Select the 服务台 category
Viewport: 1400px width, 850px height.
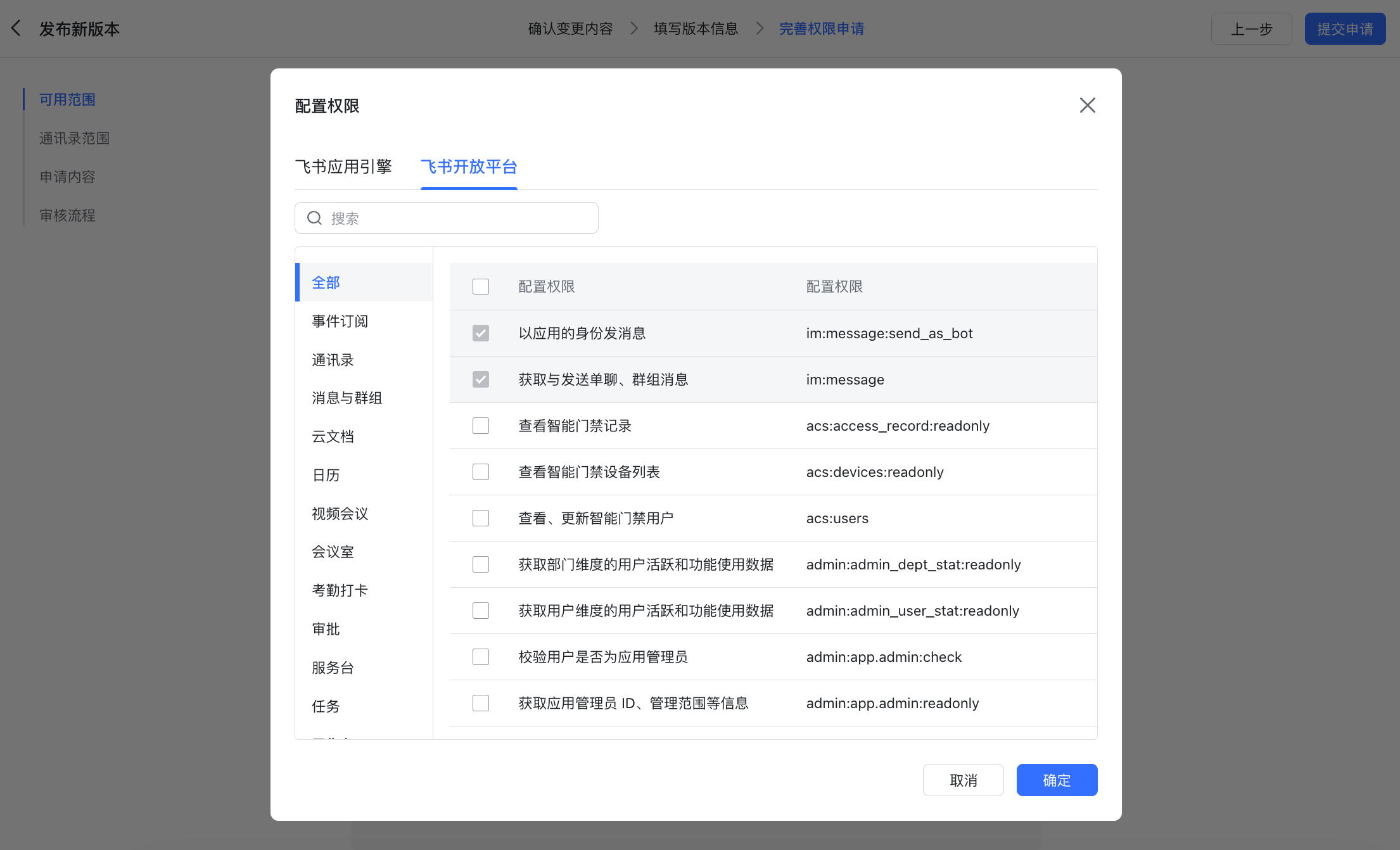[364, 668]
